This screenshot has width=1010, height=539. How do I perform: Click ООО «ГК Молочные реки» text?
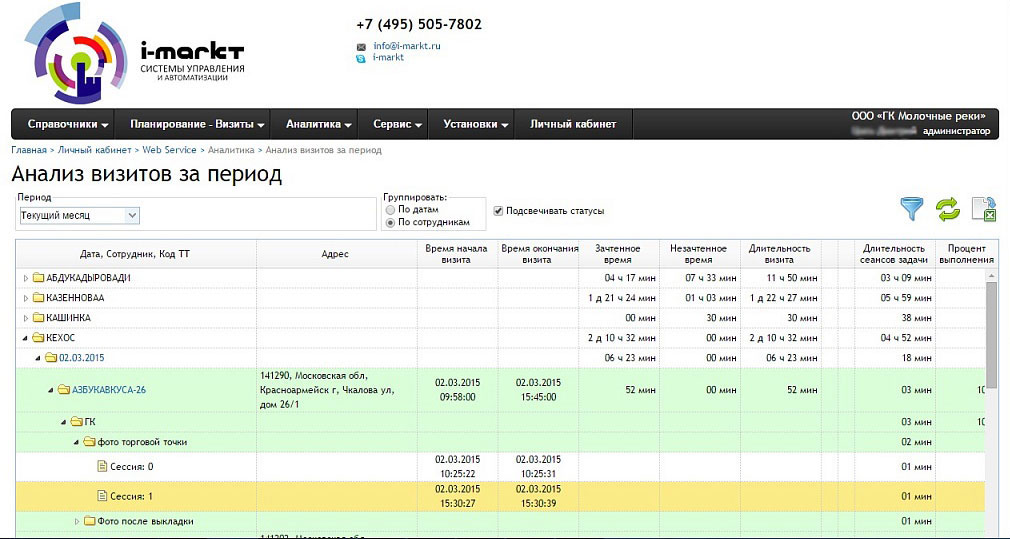coord(919,117)
